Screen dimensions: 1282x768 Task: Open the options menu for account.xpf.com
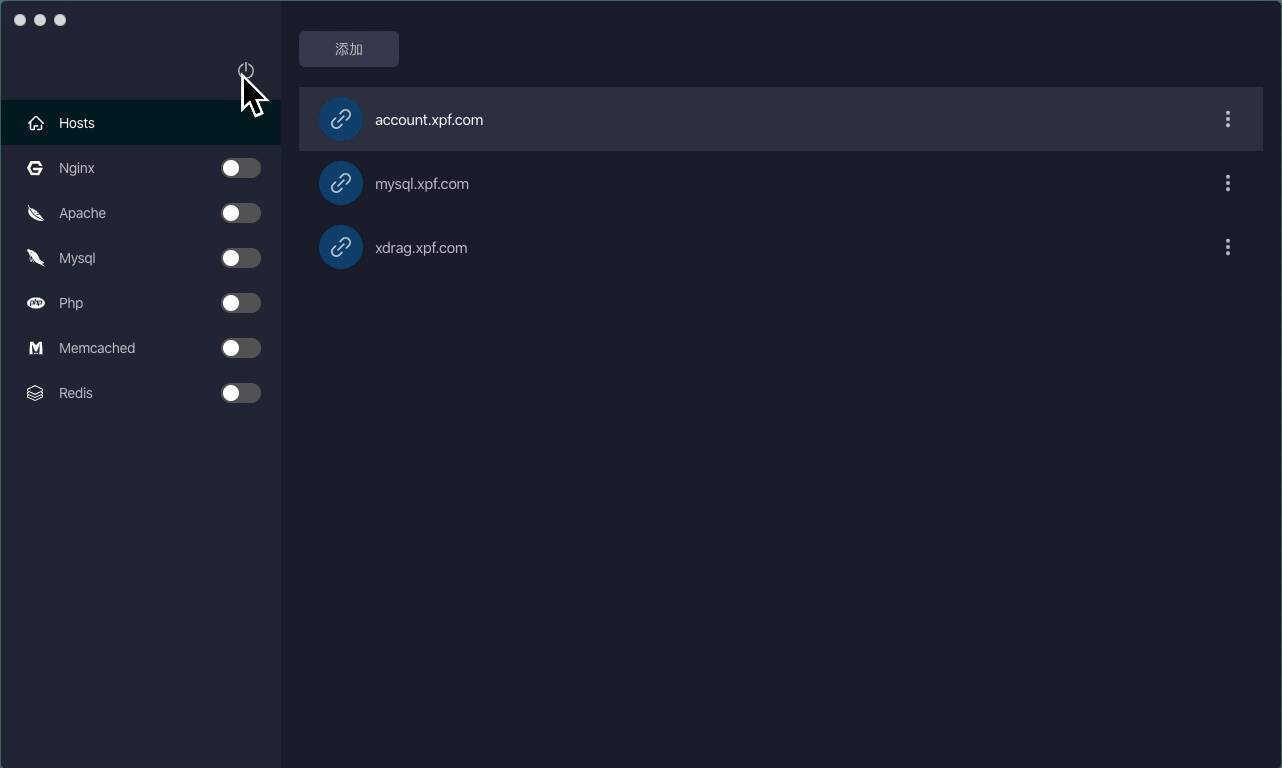(x=1227, y=119)
